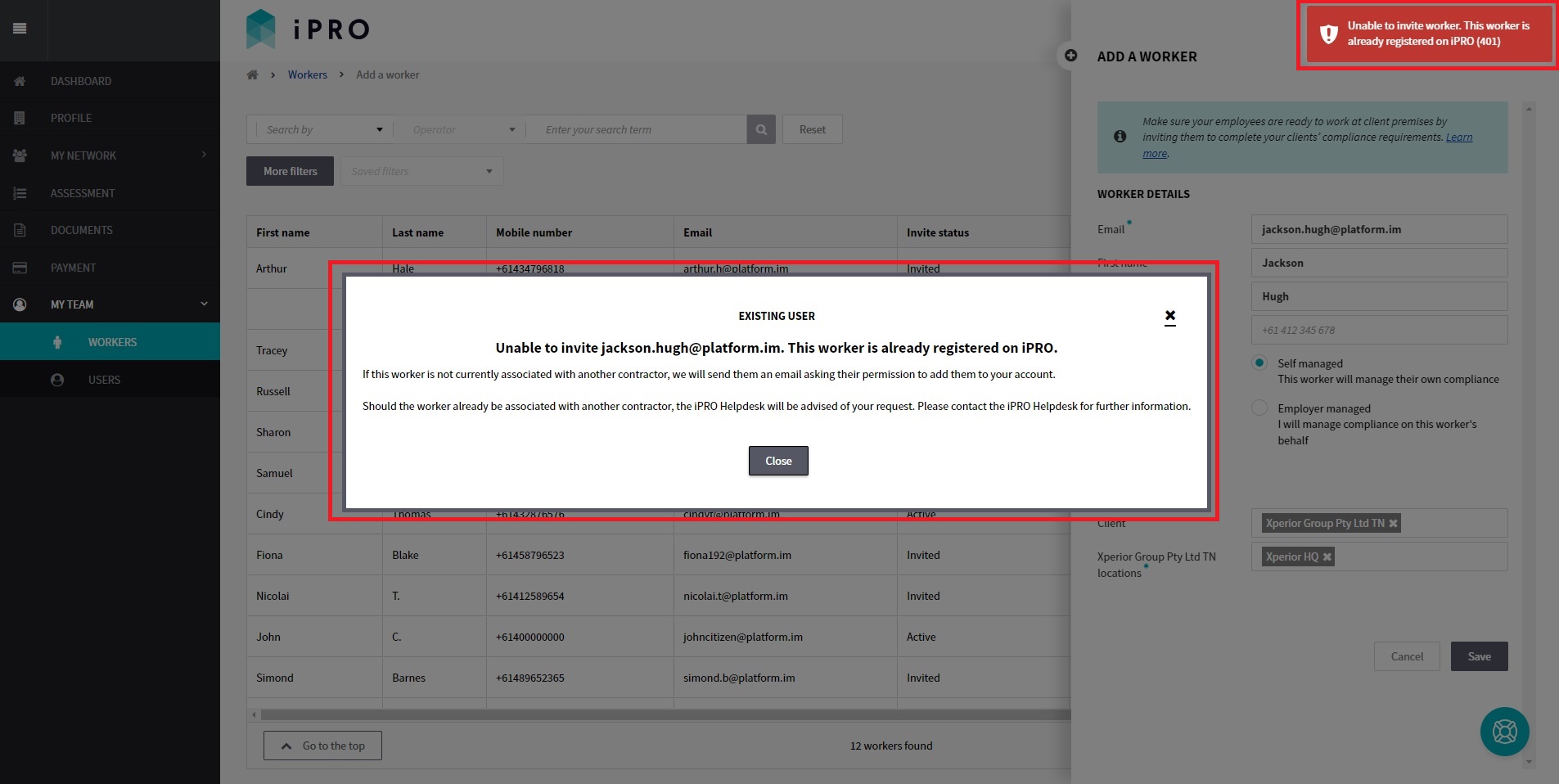Screen dimensions: 1559x784
Task: Collapse the My Team submenu chevron
Action: [204, 304]
